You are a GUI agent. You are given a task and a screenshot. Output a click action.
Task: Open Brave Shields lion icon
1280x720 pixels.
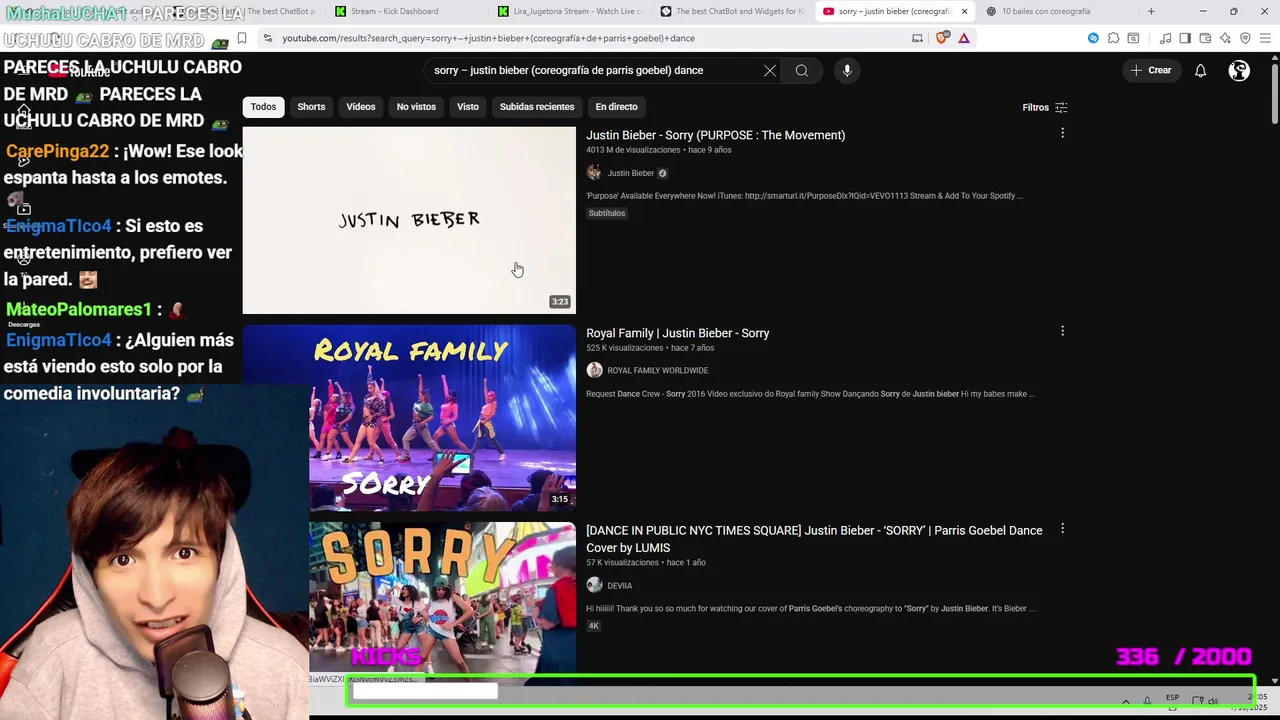(942, 38)
